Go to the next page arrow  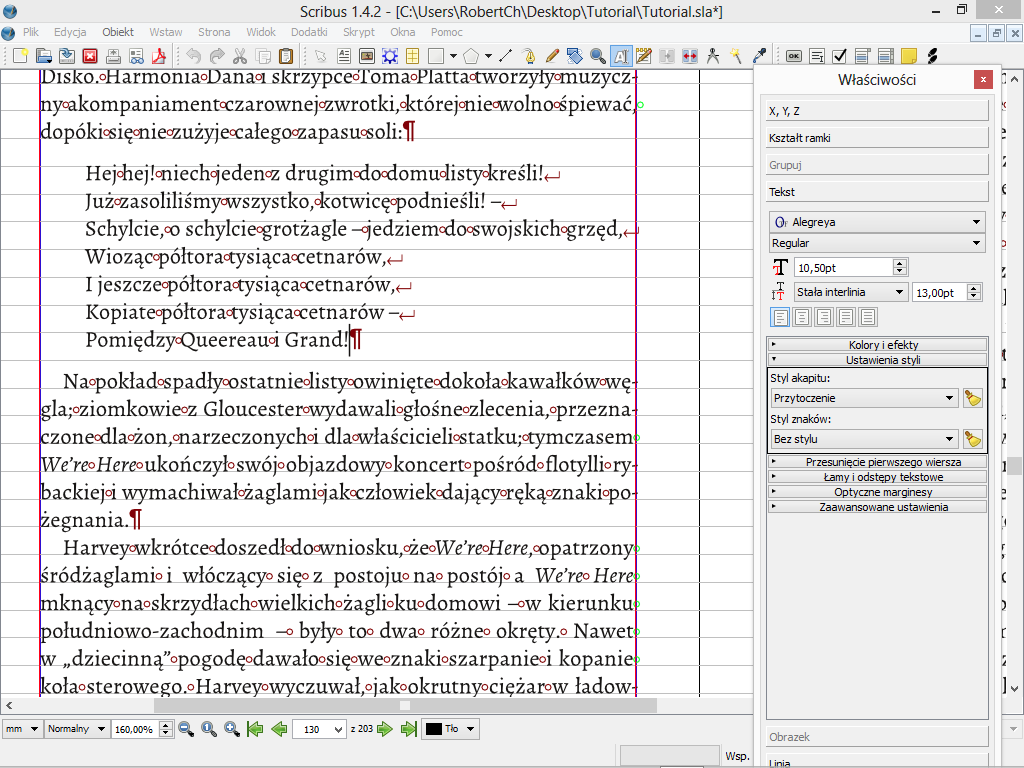click(386, 729)
